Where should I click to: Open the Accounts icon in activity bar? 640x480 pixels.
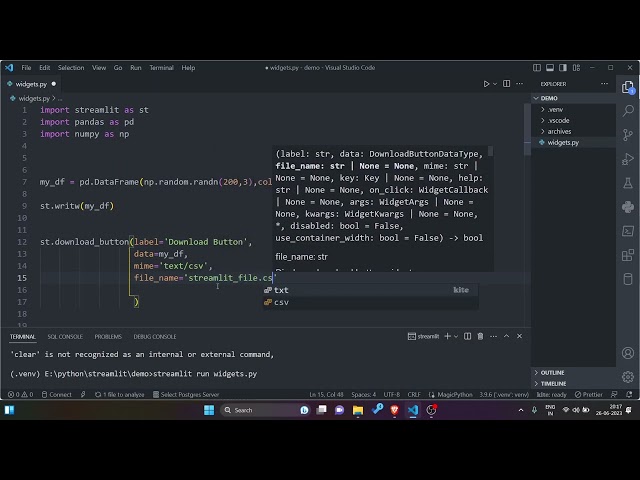(x=628, y=353)
